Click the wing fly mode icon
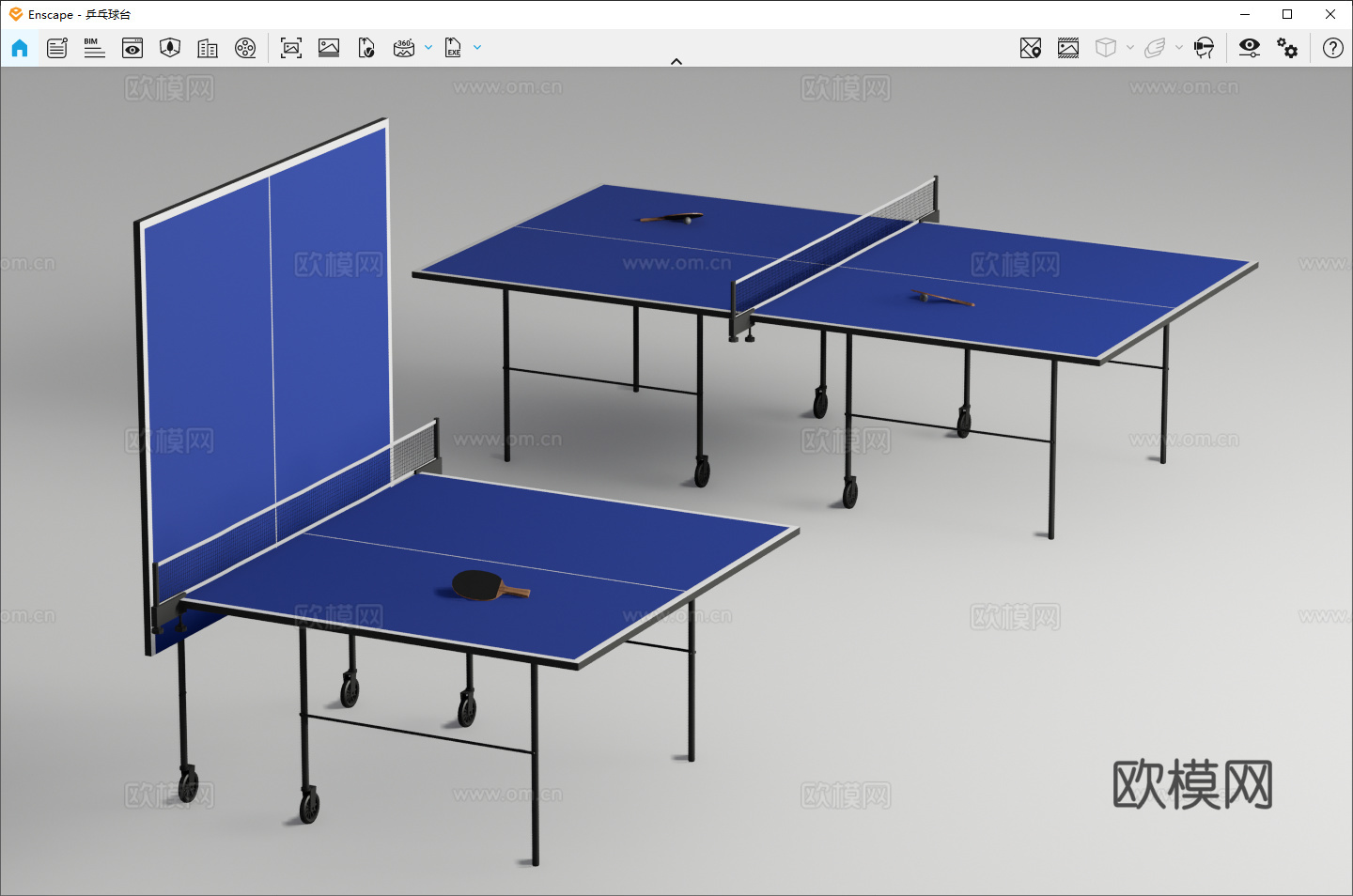Image resolution: width=1353 pixels, height=896 pixels. (x=1155, y=48)
